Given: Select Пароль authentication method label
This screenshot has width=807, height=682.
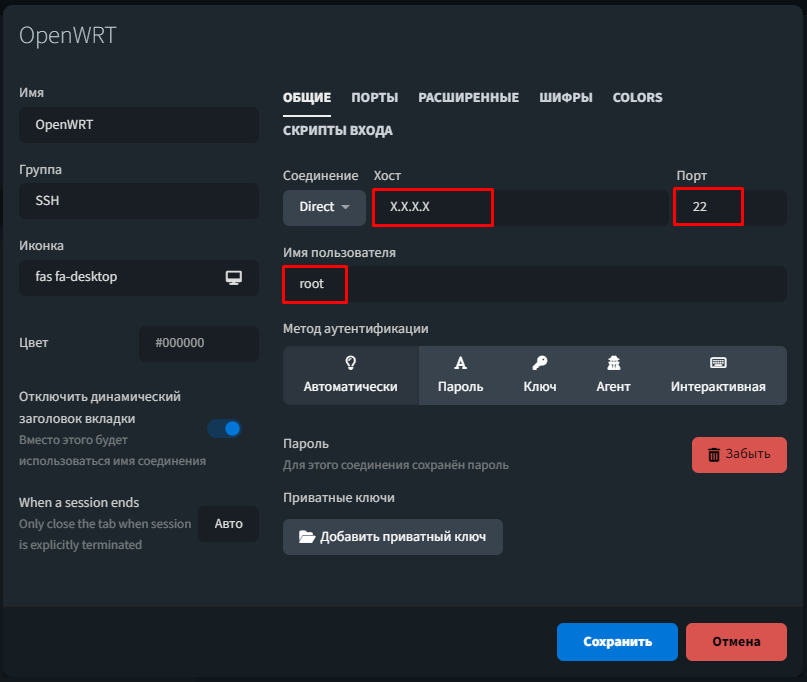Looking at the screenshot, I should [460, 387].
